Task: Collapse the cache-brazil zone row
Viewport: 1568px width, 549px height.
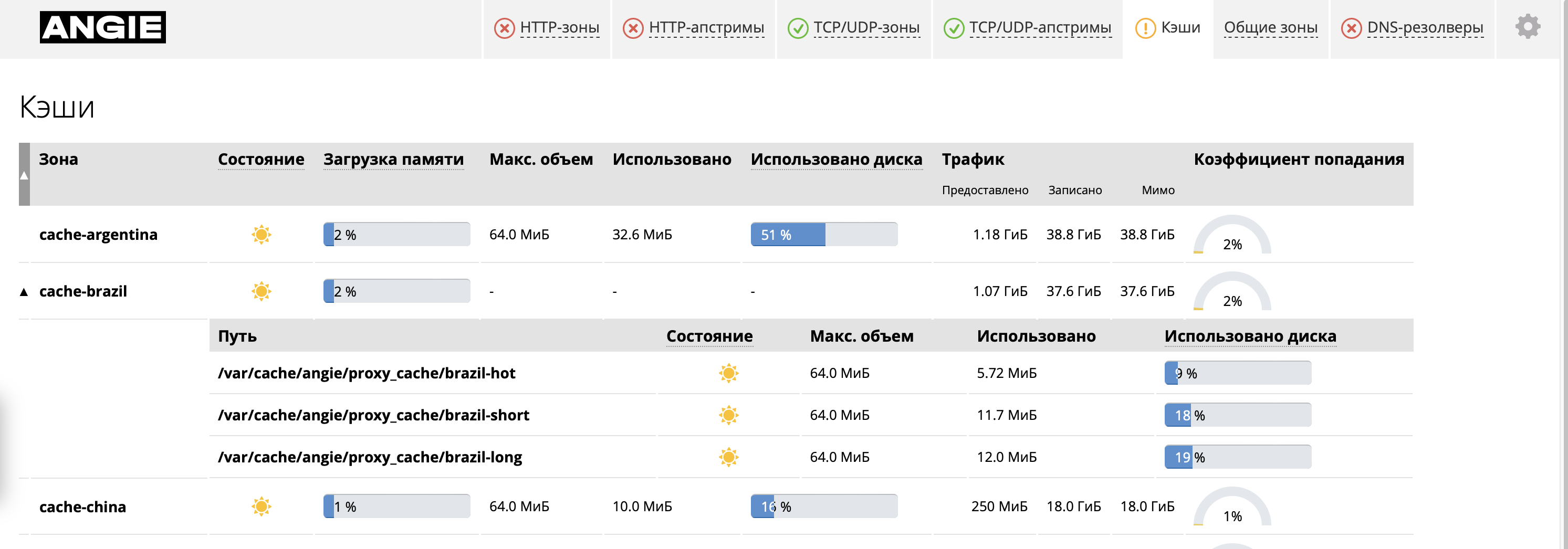Action: (x=24, y=291)
